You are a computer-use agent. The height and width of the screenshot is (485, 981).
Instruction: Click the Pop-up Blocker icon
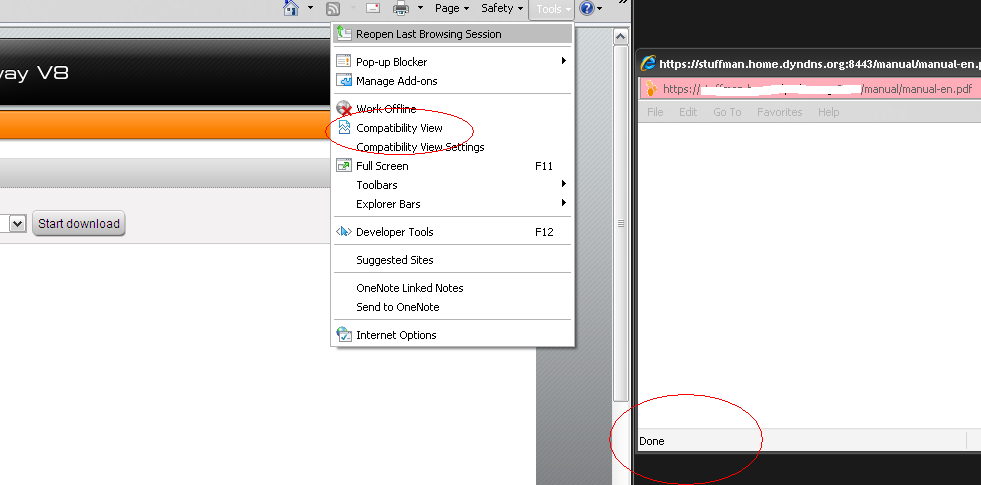point(344,61)
